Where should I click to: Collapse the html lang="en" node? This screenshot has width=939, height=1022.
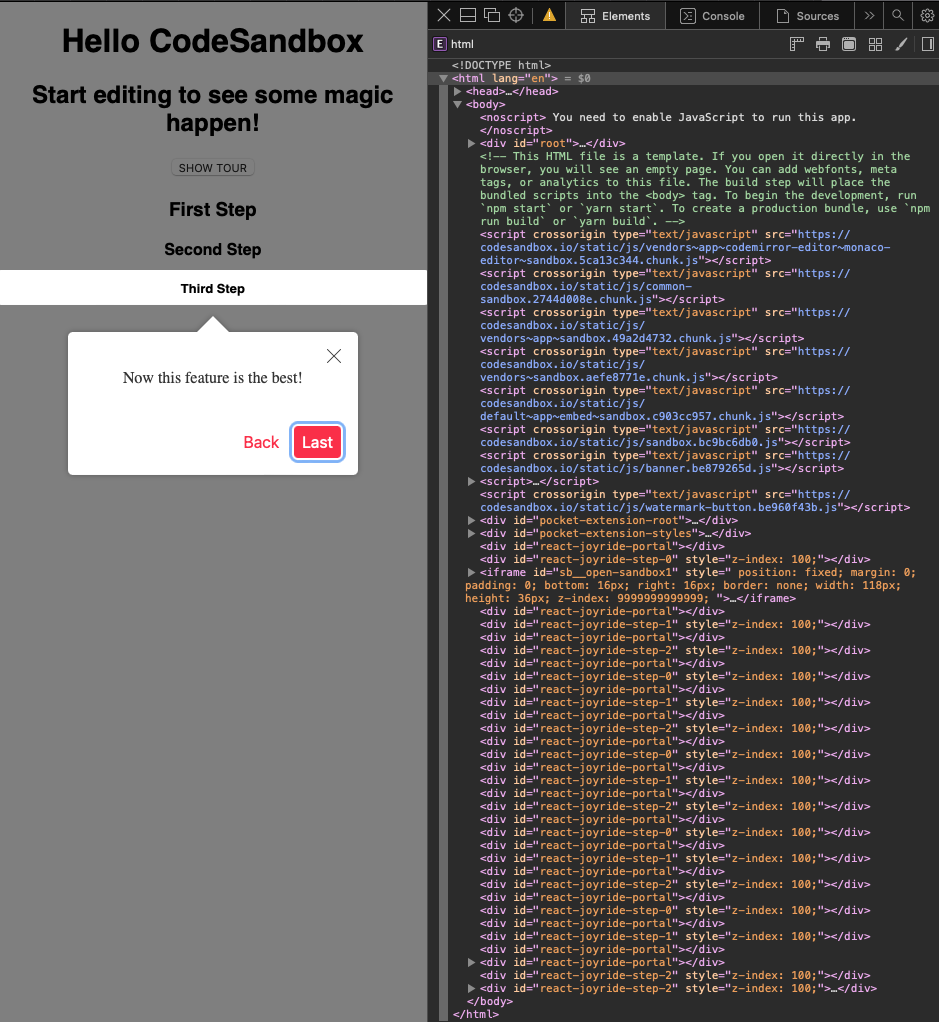(444, 78)
